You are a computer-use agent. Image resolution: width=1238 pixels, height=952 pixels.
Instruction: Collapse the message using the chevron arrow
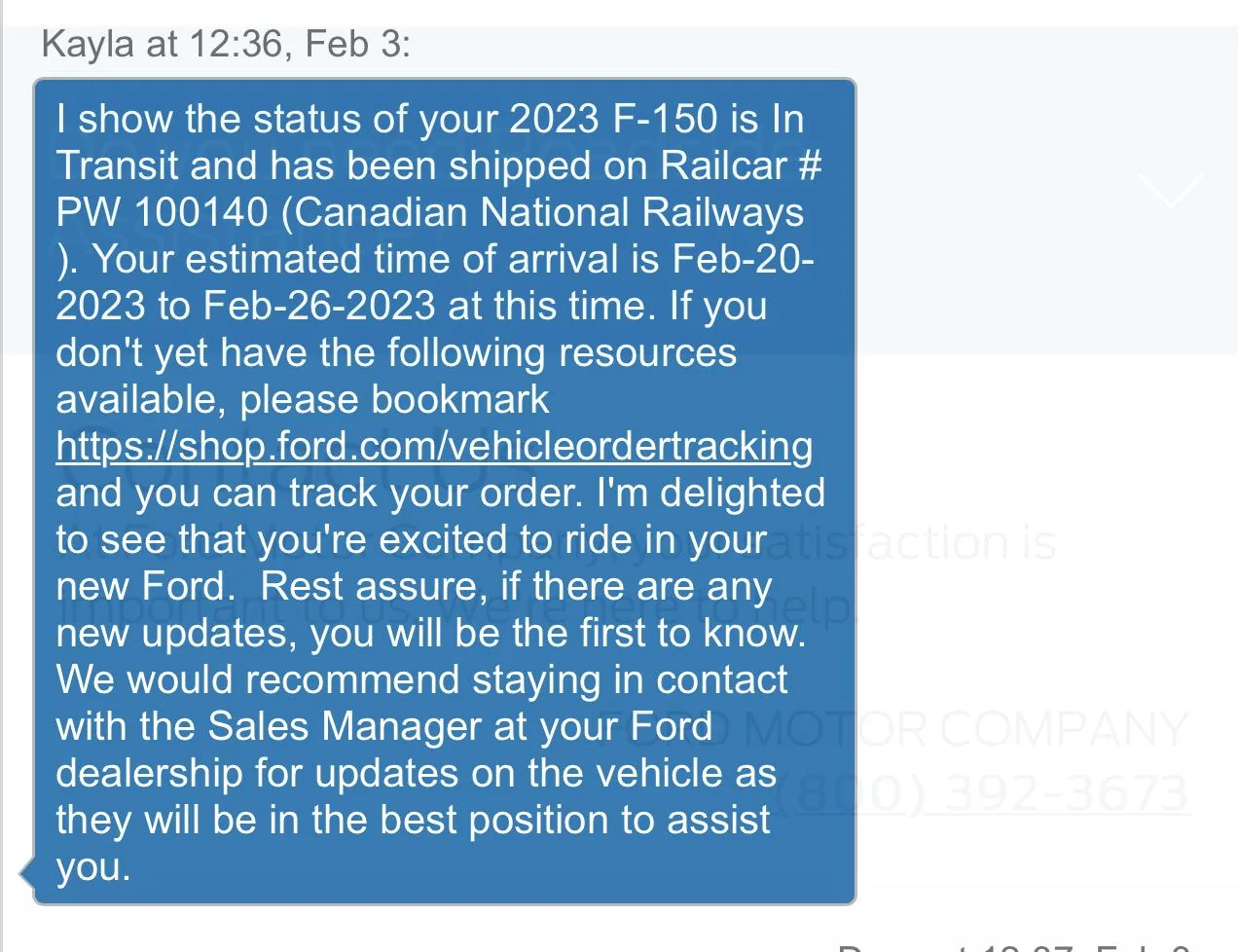coord(1169,191)
